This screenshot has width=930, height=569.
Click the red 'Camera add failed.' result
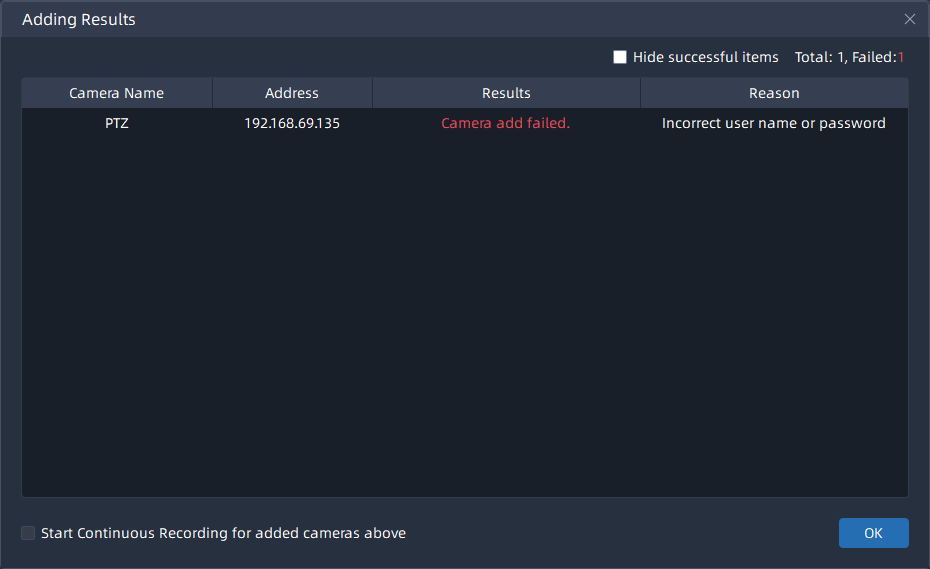[505, 124]
